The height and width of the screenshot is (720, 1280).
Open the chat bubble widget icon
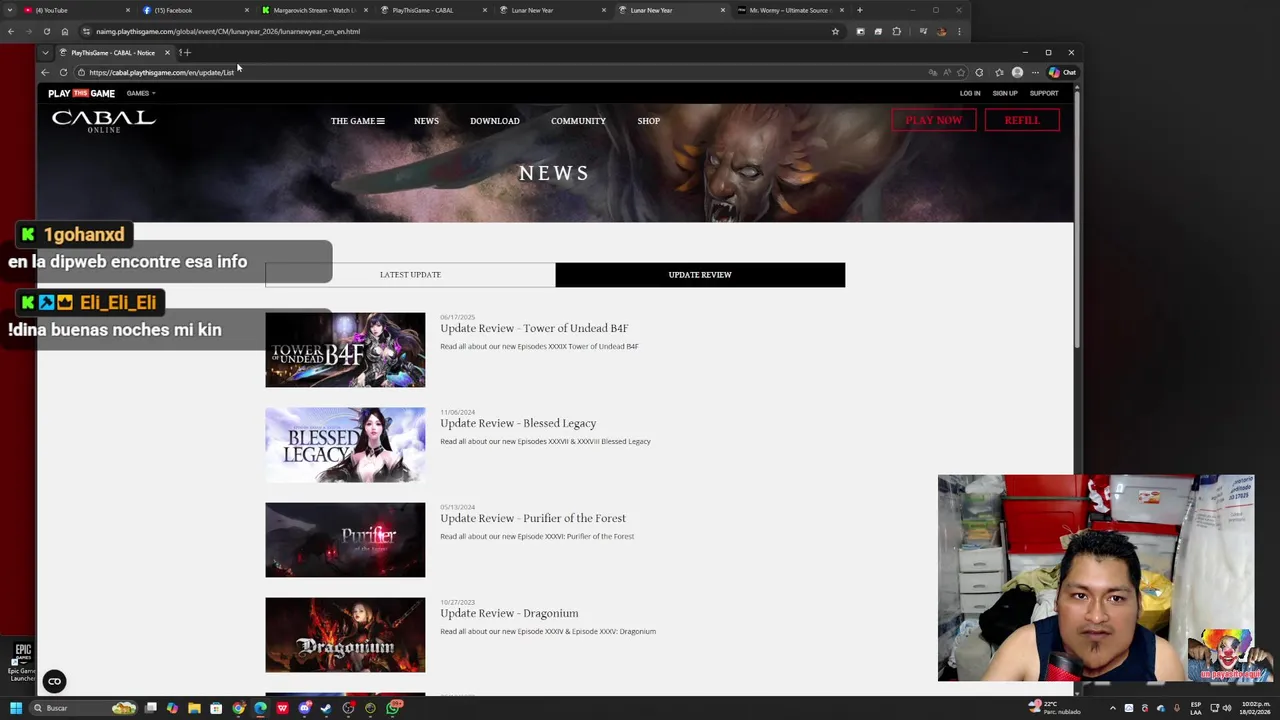[55, 681]
